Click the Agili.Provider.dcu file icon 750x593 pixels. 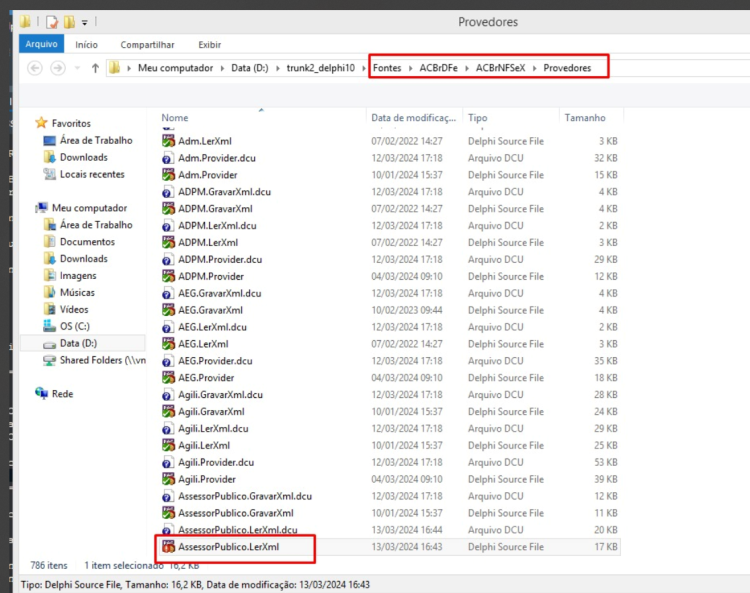click(168, 463)
